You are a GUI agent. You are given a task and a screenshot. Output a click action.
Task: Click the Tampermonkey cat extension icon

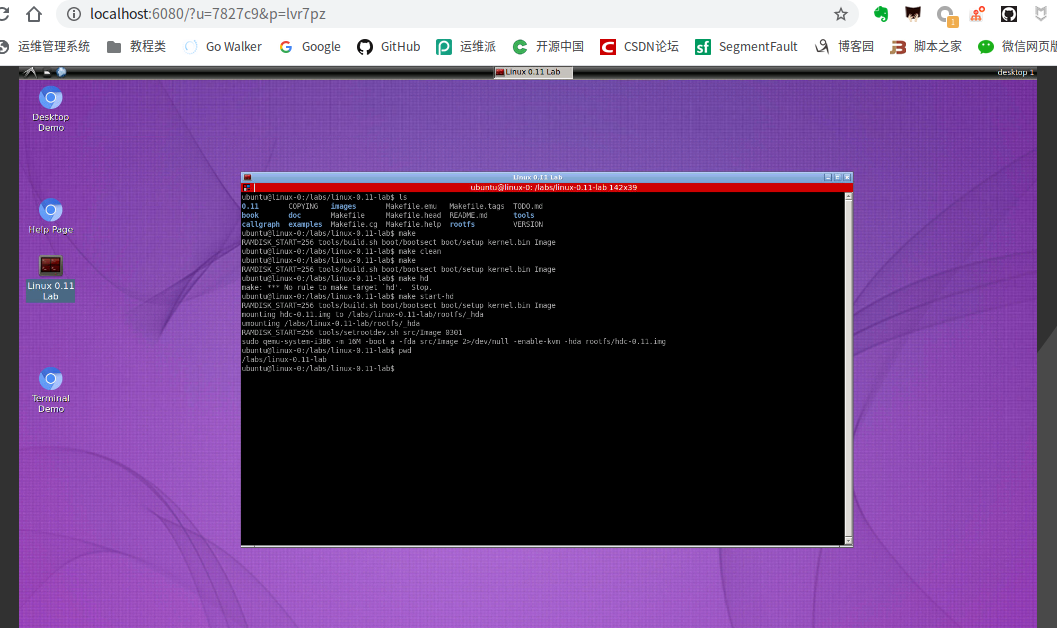click(x=911, y=14)
